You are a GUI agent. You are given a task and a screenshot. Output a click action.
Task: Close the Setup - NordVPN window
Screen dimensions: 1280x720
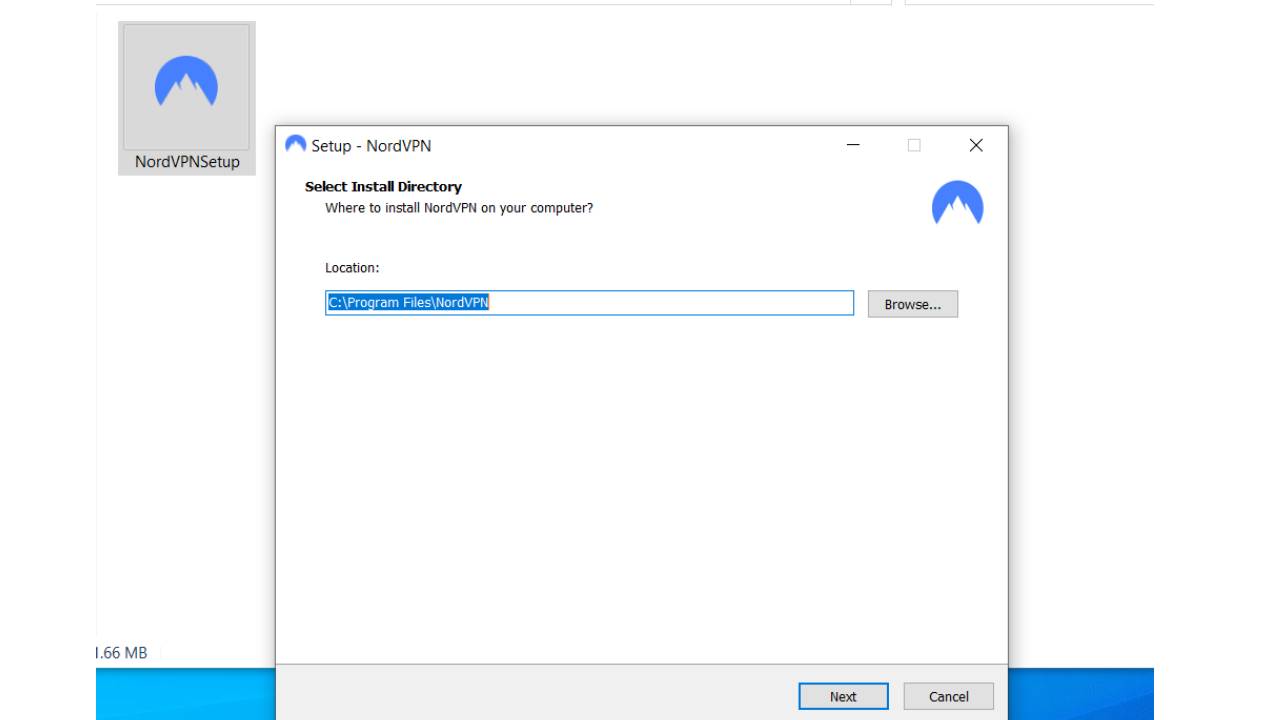(976, 146)
